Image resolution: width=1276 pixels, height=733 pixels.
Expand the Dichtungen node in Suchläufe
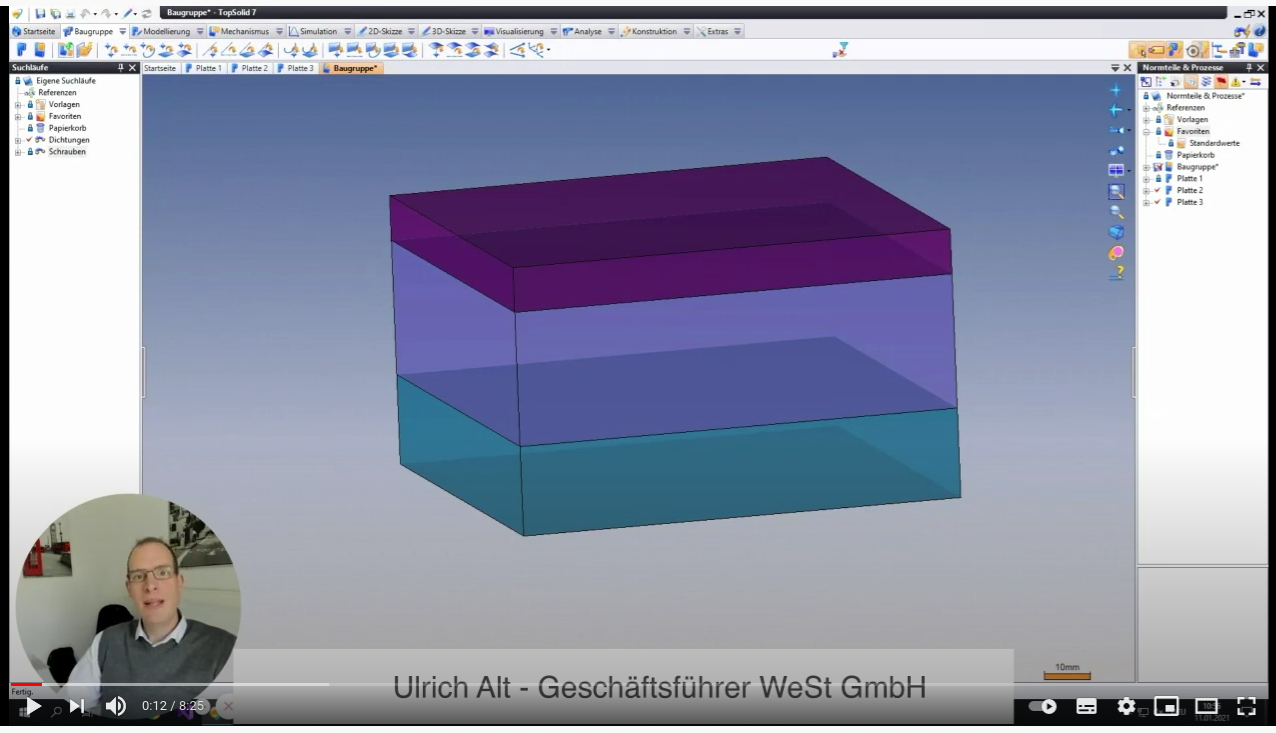point(17,140)
